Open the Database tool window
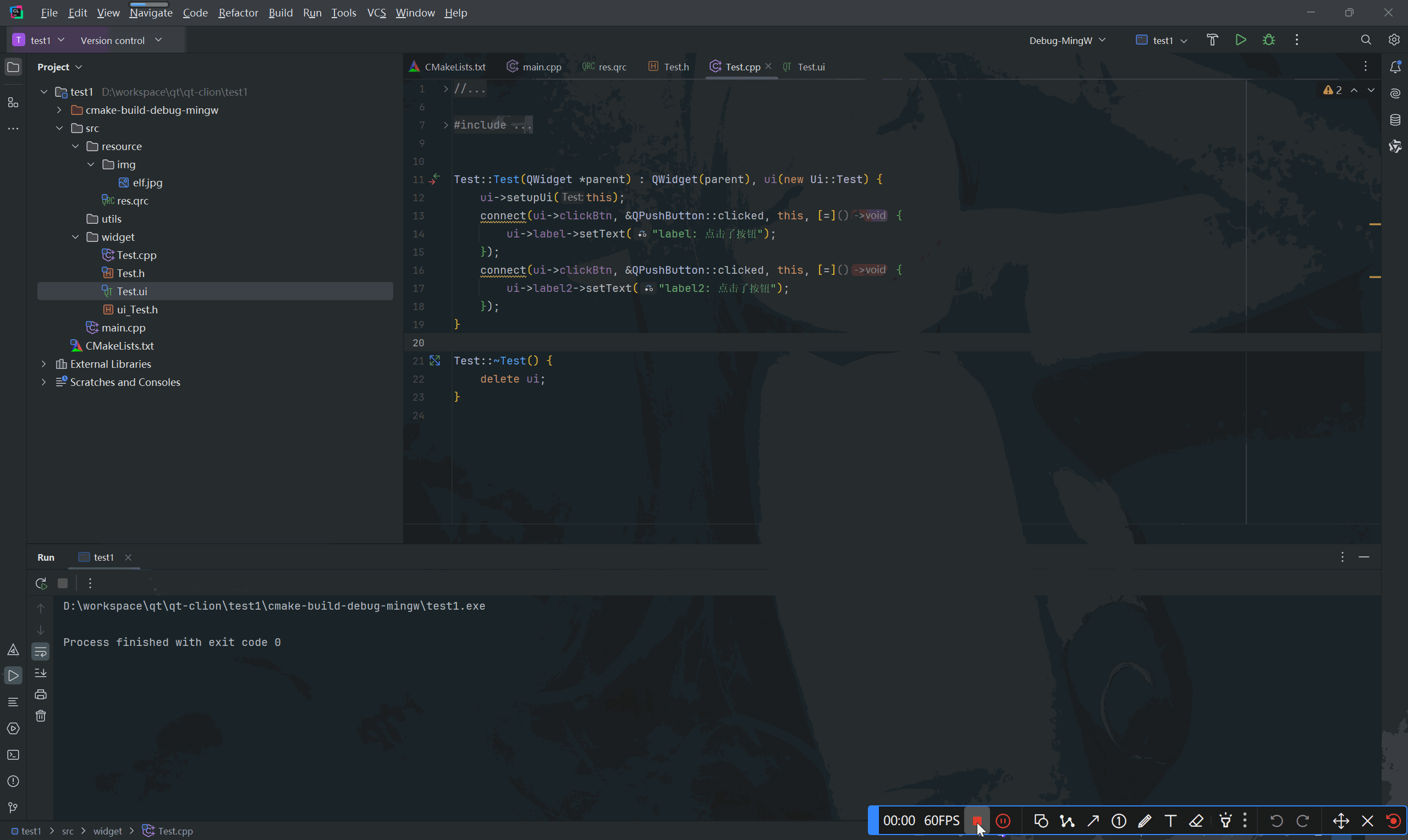 coord(1395,120)
